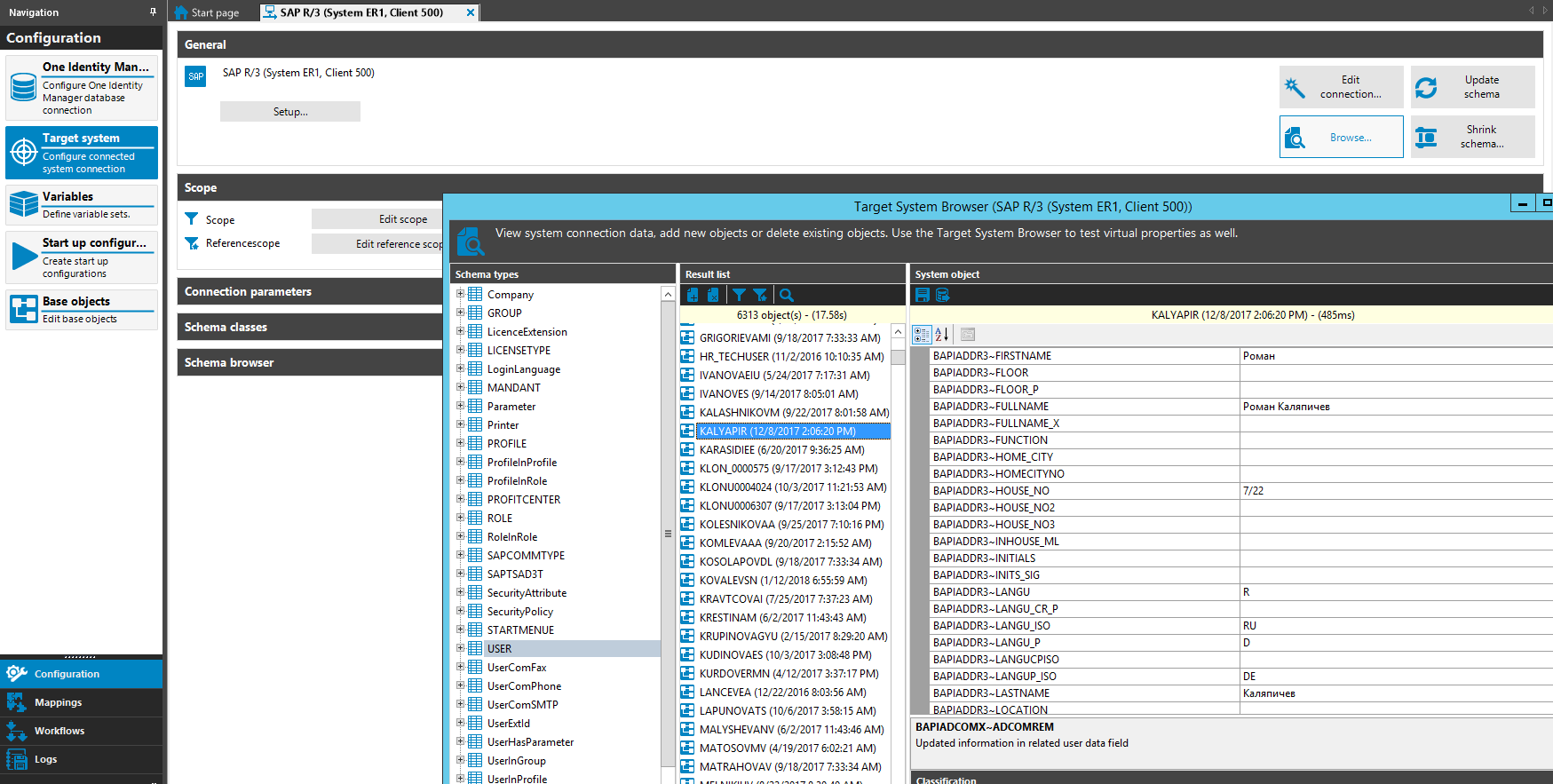Toggle categorized view in property grid
This screenshot has height=784, width=1553.
tap(922, 335)
